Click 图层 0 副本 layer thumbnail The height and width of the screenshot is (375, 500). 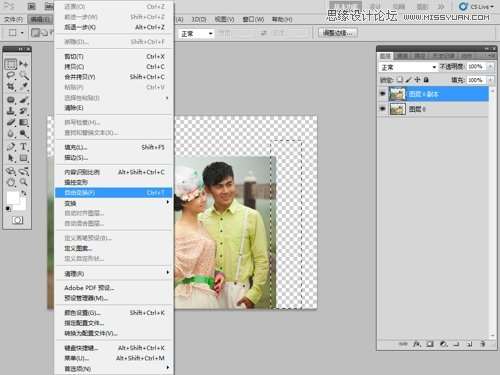[x=397, y=94]
